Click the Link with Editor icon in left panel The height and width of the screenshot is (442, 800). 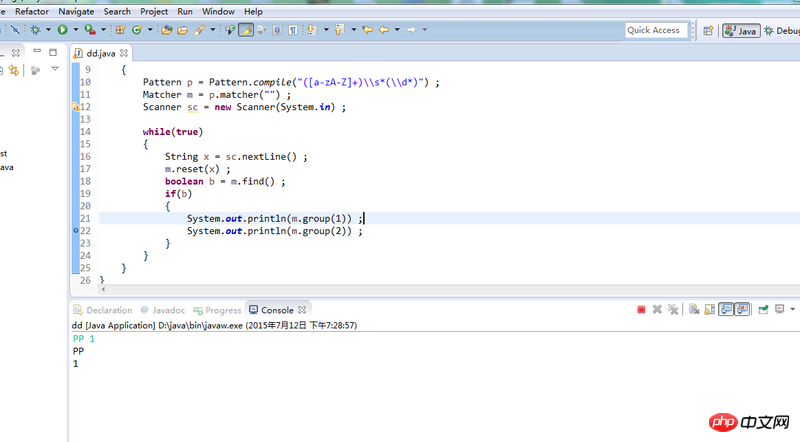coord(14,70)
